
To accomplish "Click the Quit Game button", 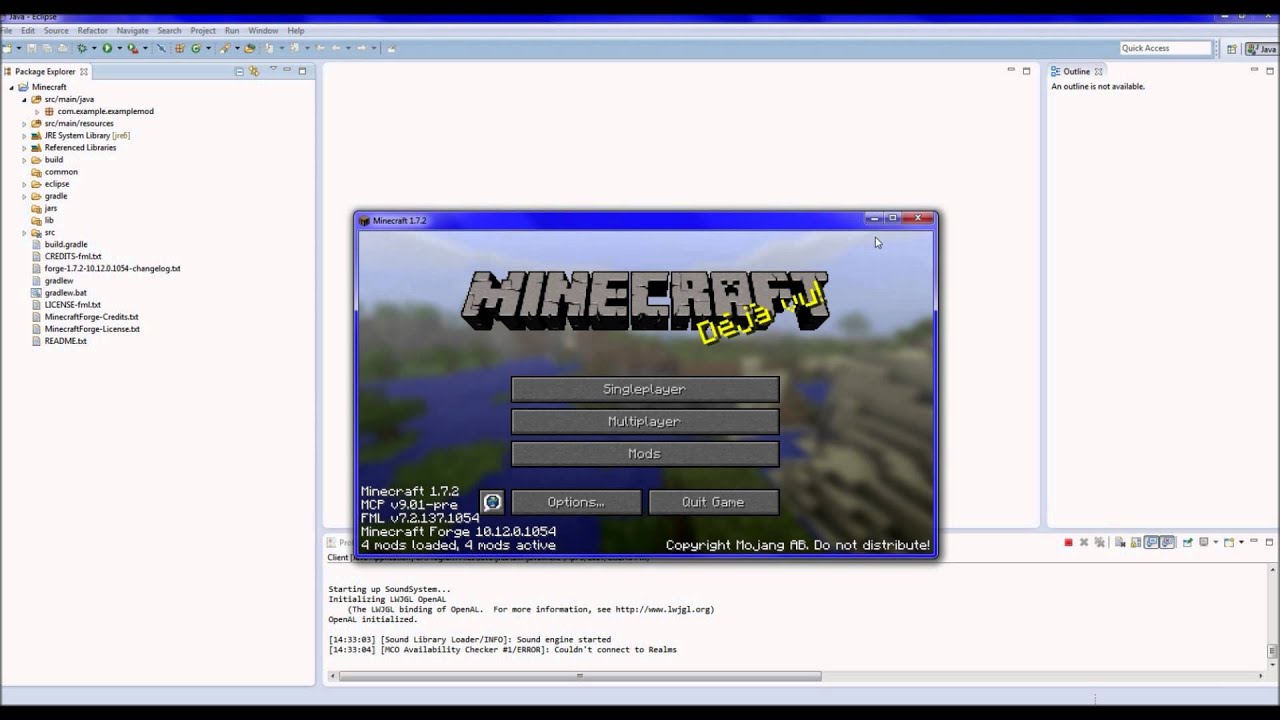I will pyautogui.click(x=713, y=502).
